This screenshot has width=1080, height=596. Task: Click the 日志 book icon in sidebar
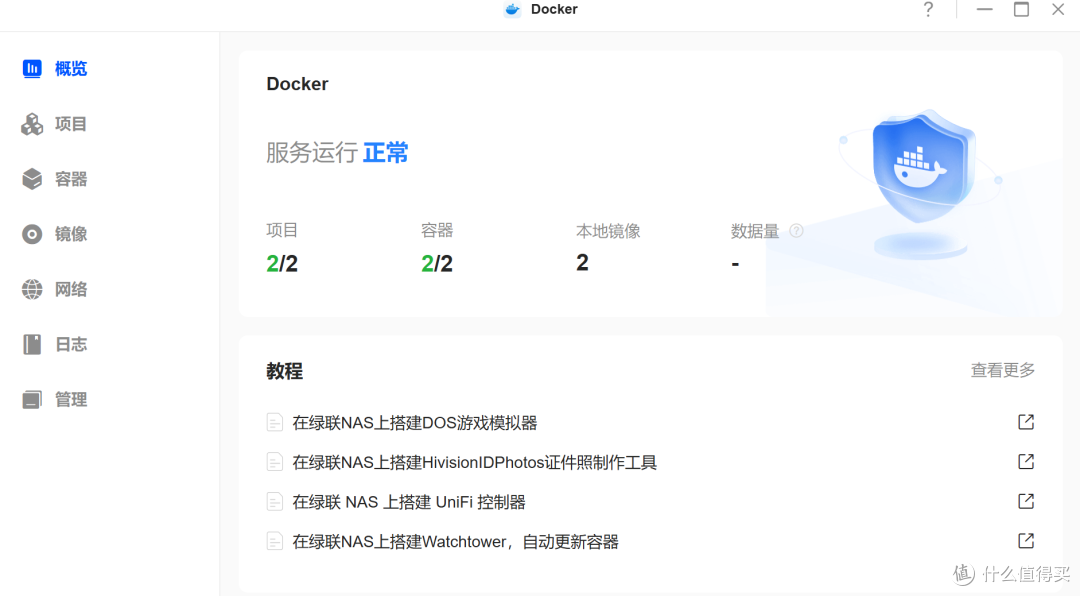[32, 345]
